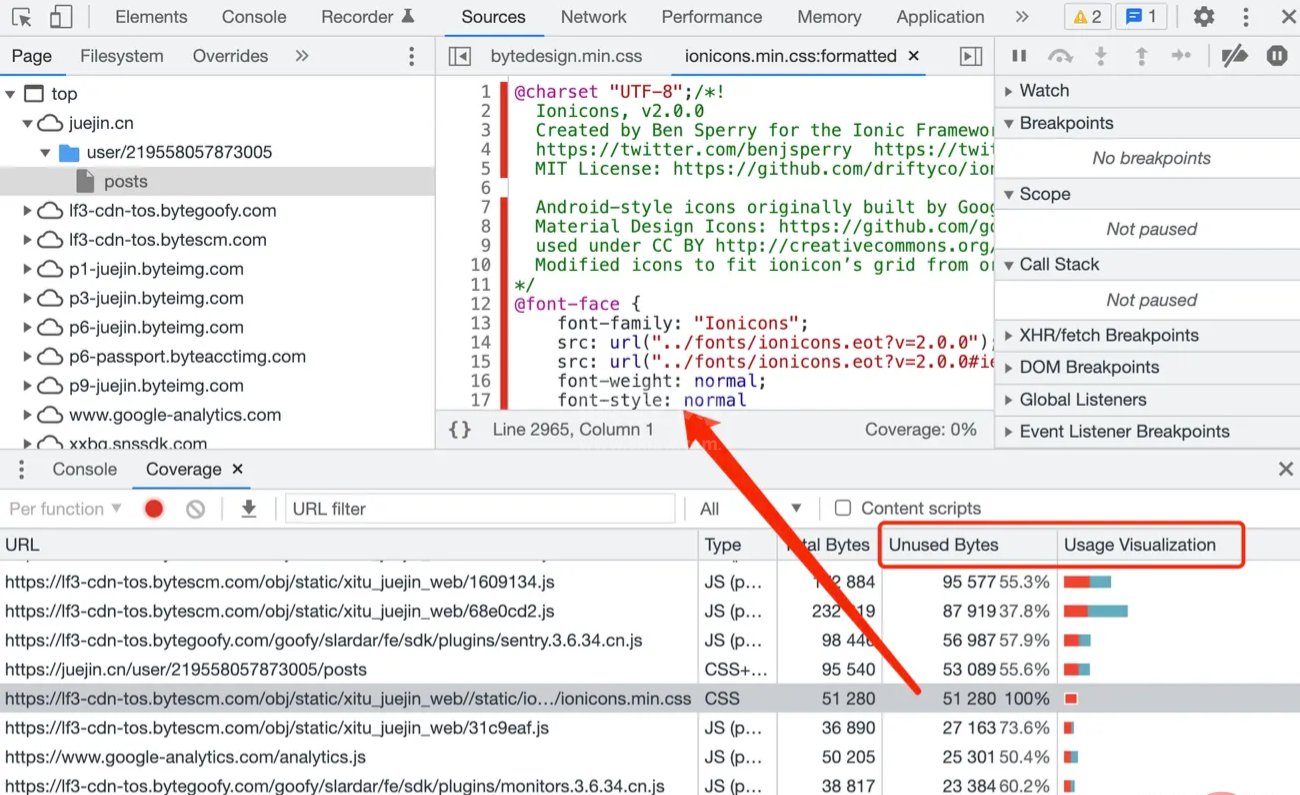Step over next function call
The height and width of the screenshot is (795, 1300).
(1060, 56)
